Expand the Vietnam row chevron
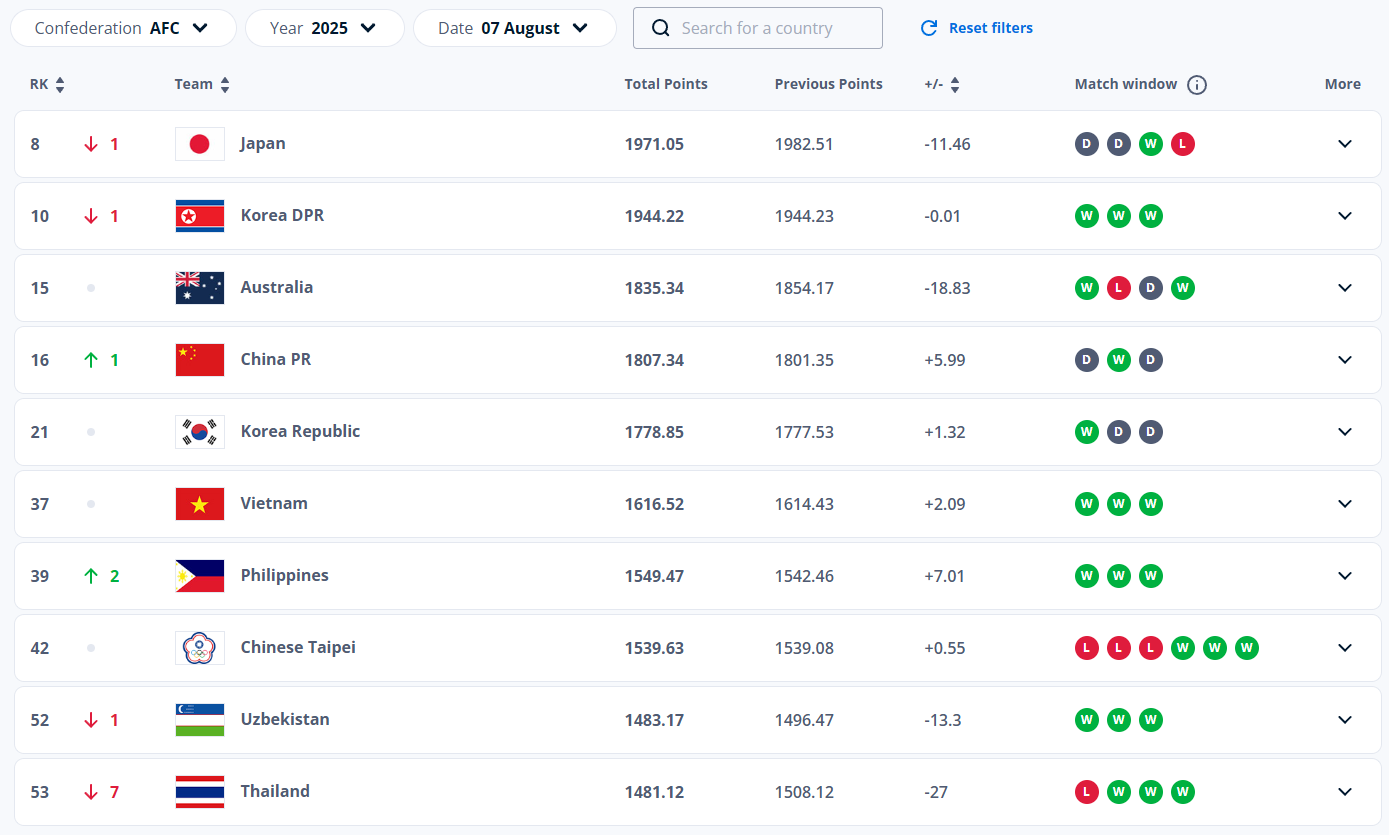Image resolution: width=1389 pixels, height=835 pixels. (x=1345, y=504)
